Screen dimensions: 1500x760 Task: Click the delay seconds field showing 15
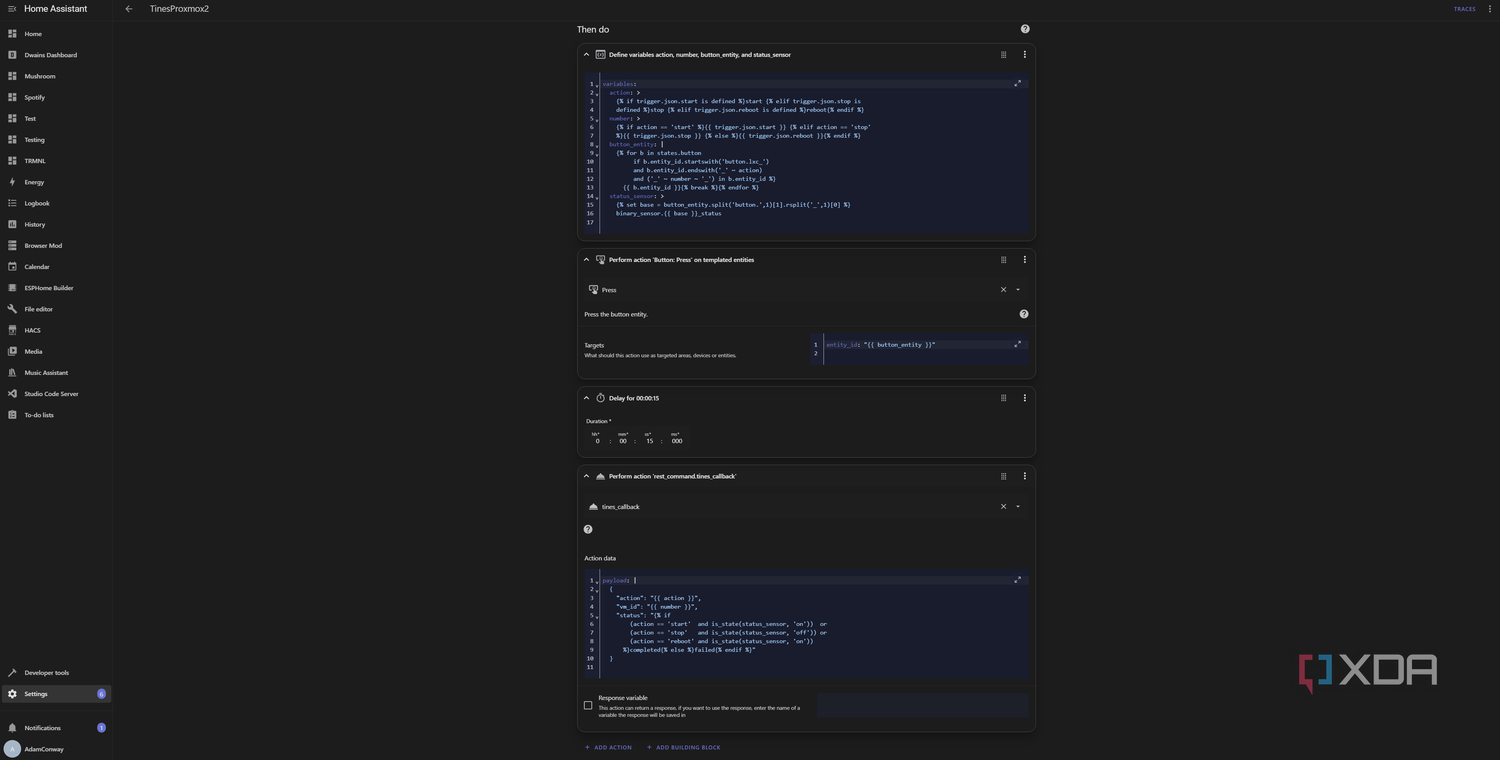tap(649, 441)
